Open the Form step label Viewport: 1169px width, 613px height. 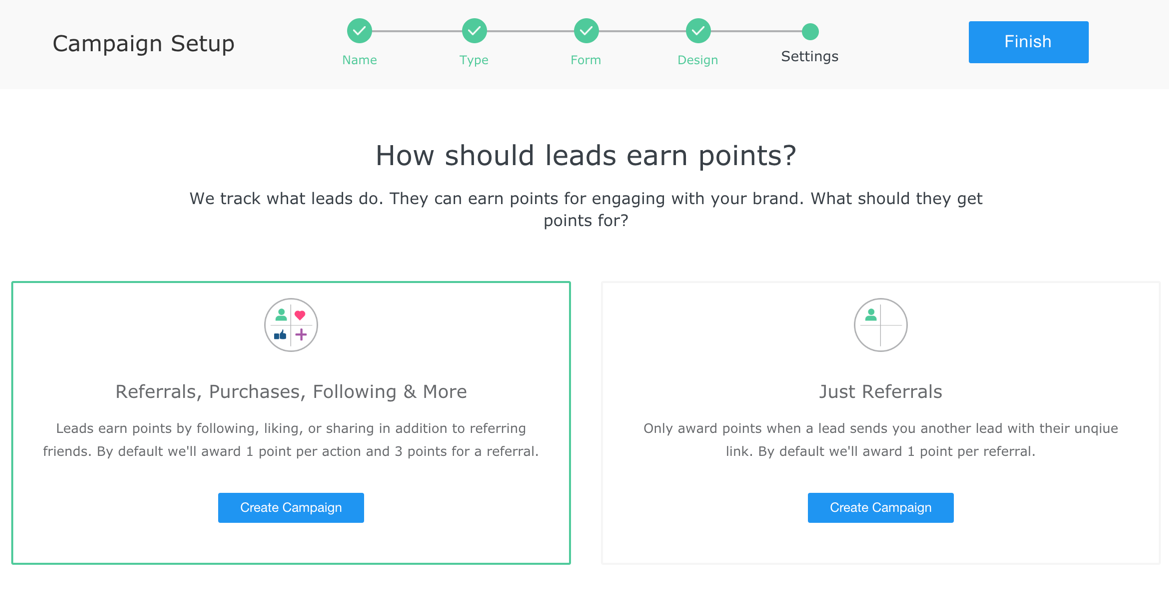pyautogui.click(x=586, y=60)
